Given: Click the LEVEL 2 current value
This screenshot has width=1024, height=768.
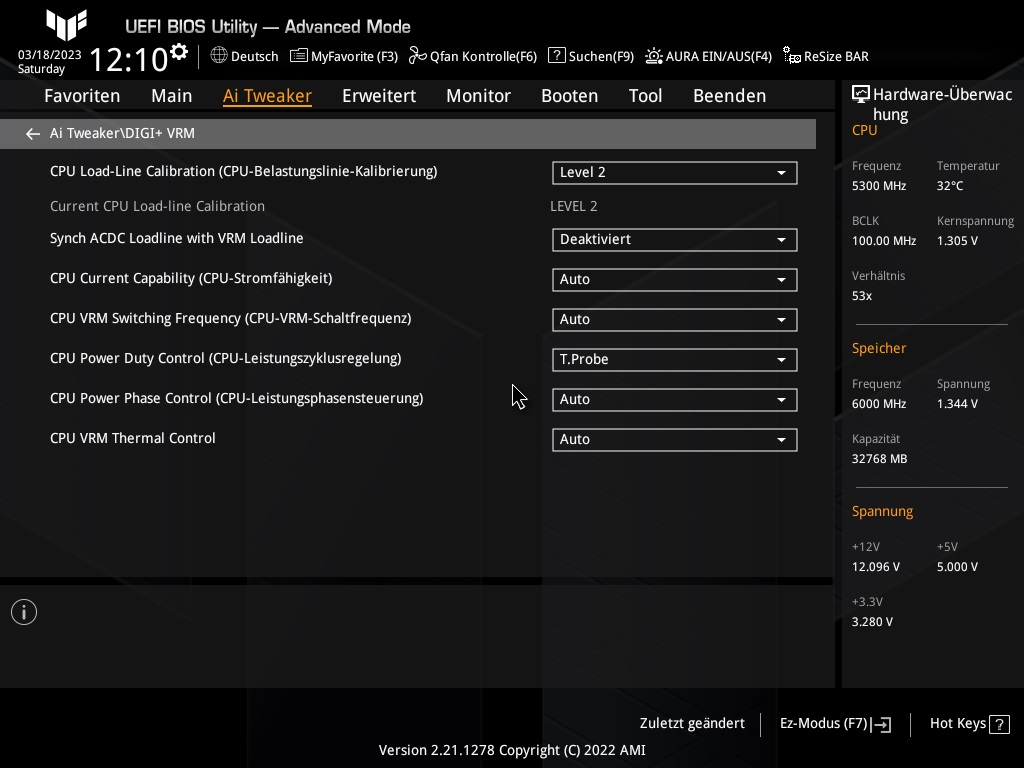Looking at the screenshot, I should click(573, 206).
